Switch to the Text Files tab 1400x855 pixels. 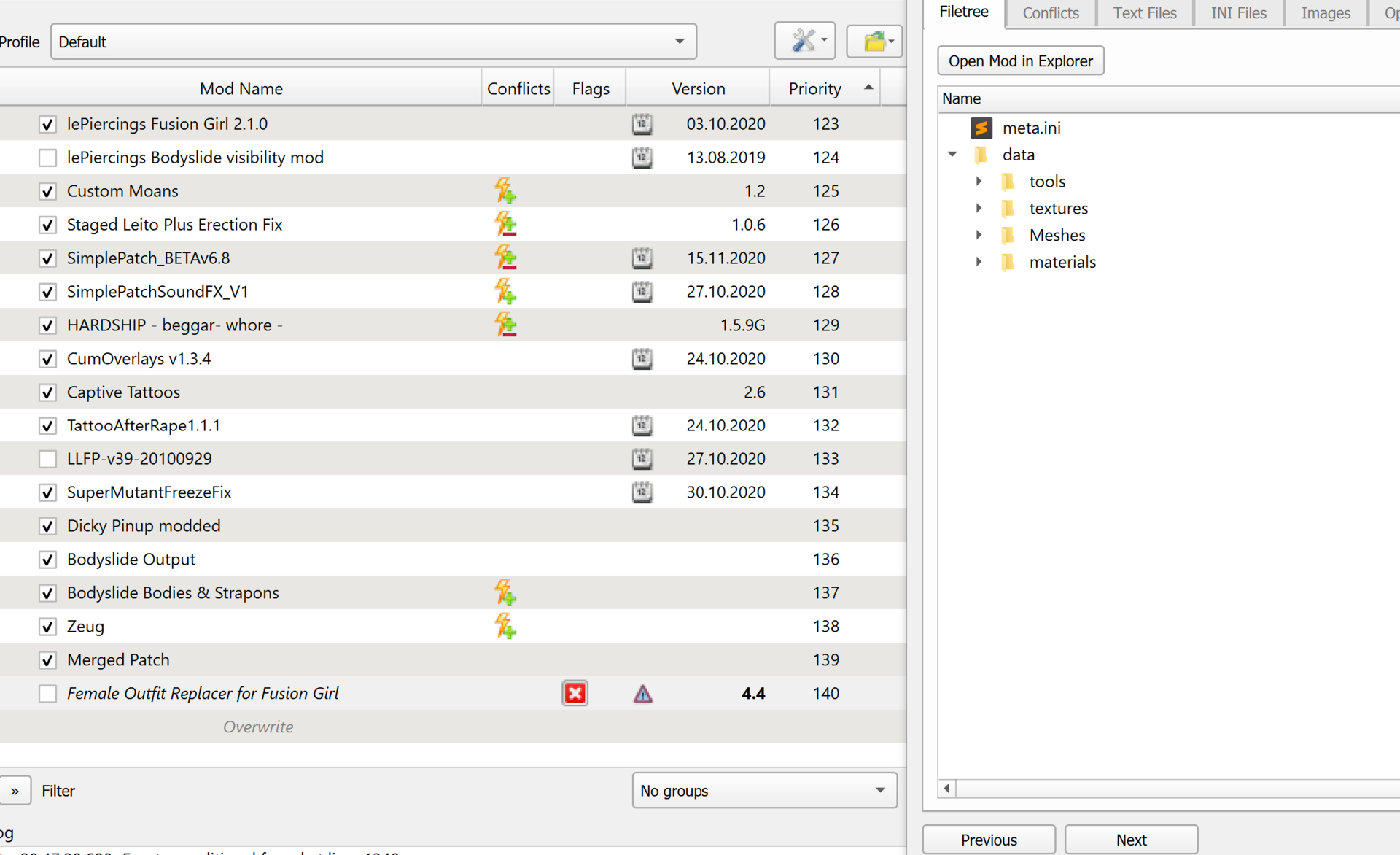click(x=1145, y=13)
